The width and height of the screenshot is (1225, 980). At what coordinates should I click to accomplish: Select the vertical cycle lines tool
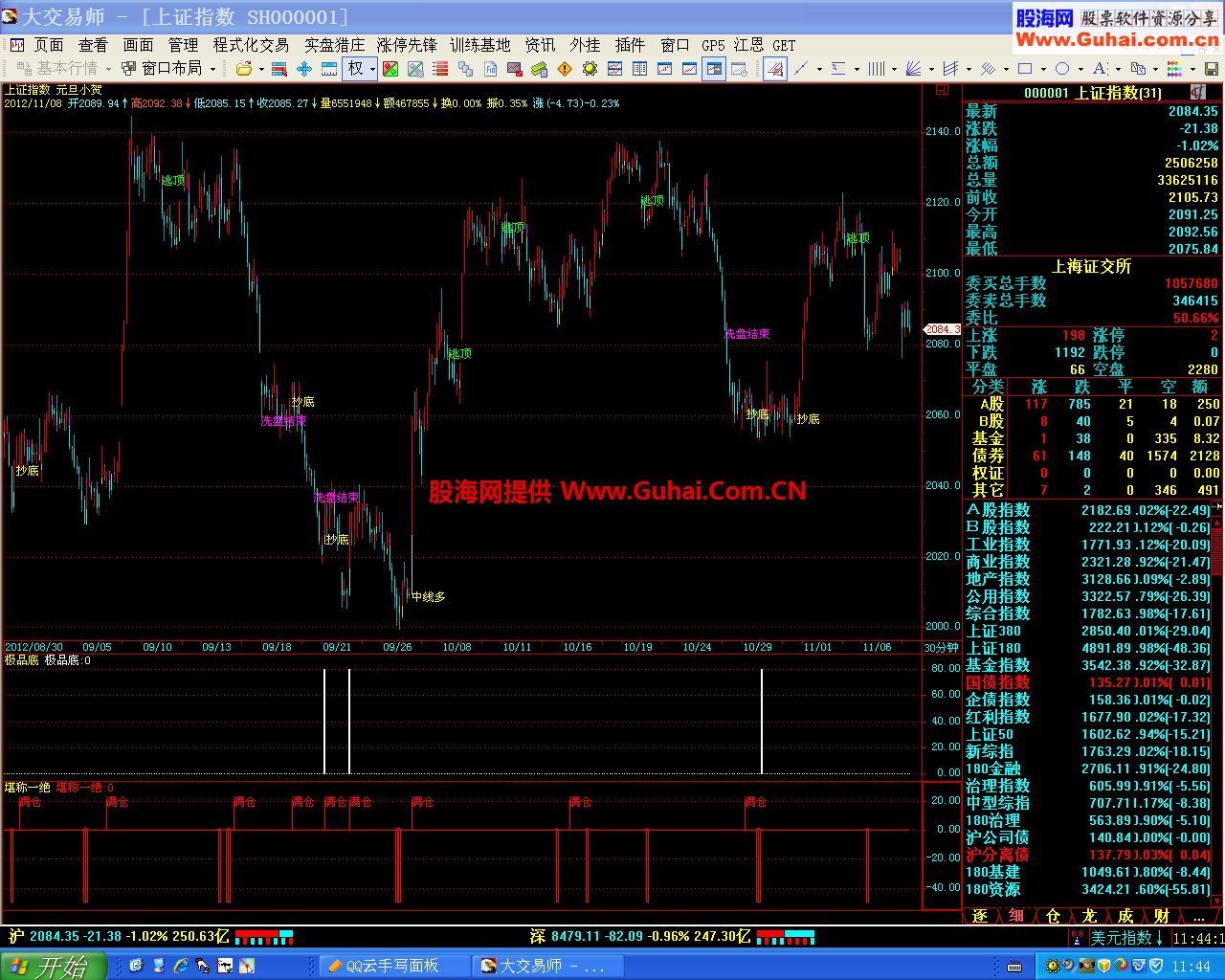(x=876, y=69)
